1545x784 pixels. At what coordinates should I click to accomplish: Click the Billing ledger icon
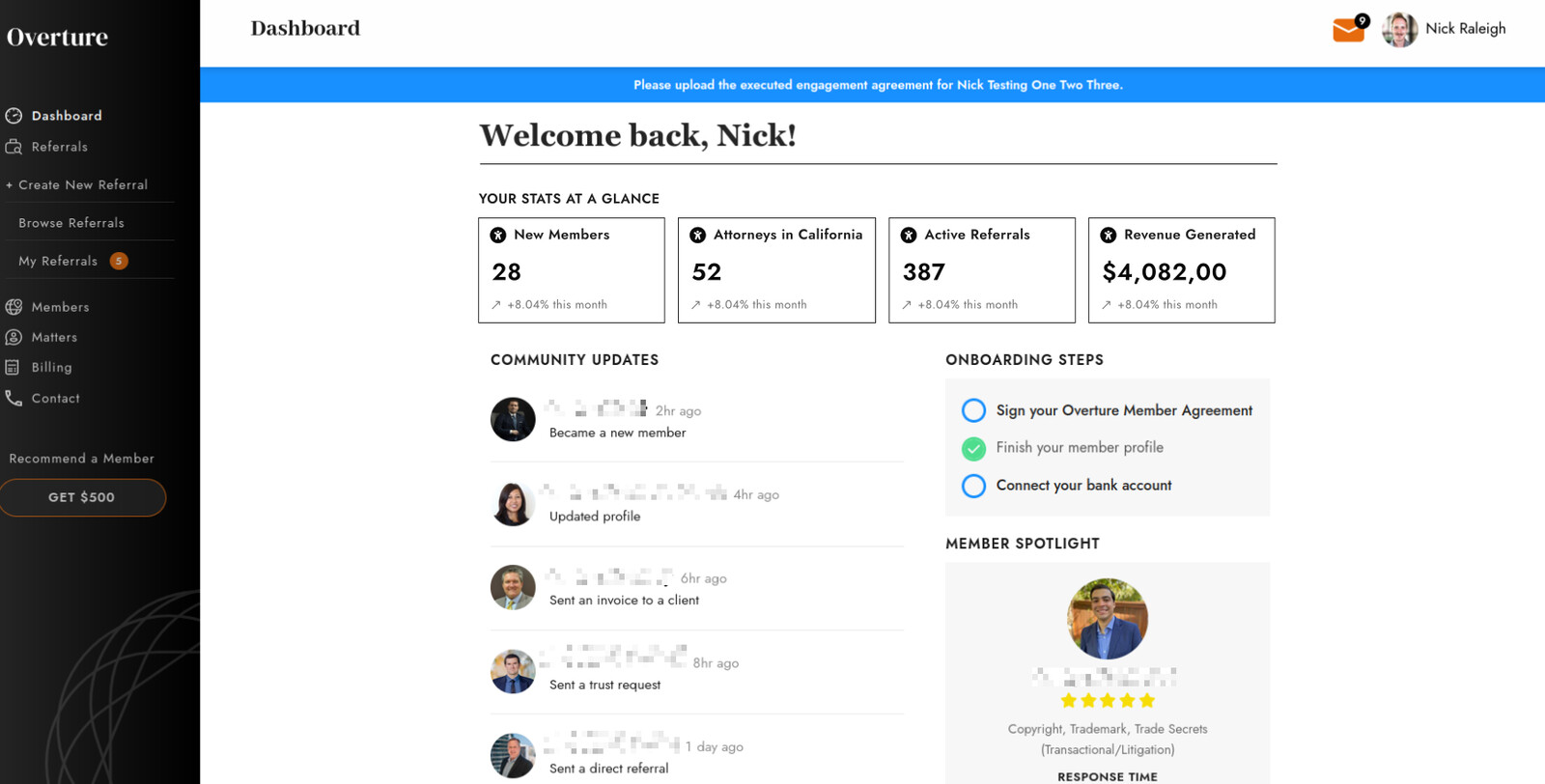tap(13, 368)
